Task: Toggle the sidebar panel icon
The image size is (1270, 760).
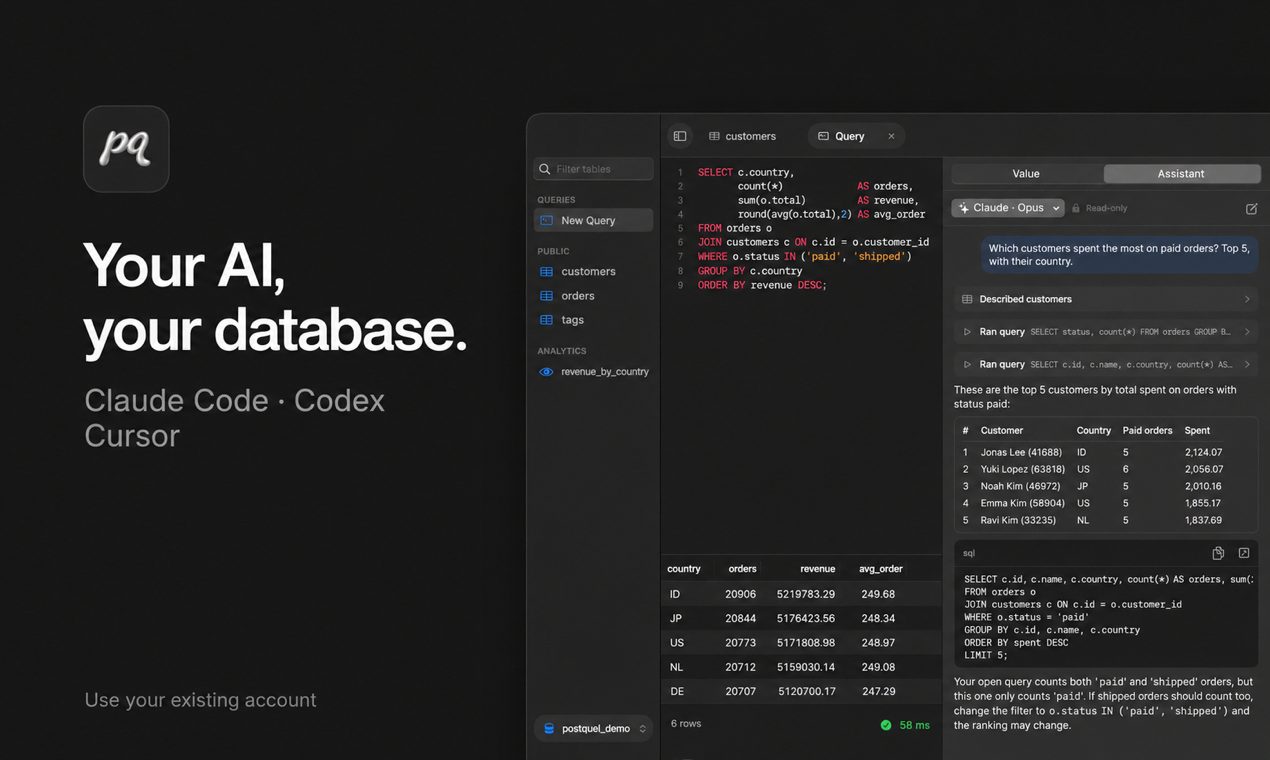Action: pyautogui.click(x=680, y=136)
